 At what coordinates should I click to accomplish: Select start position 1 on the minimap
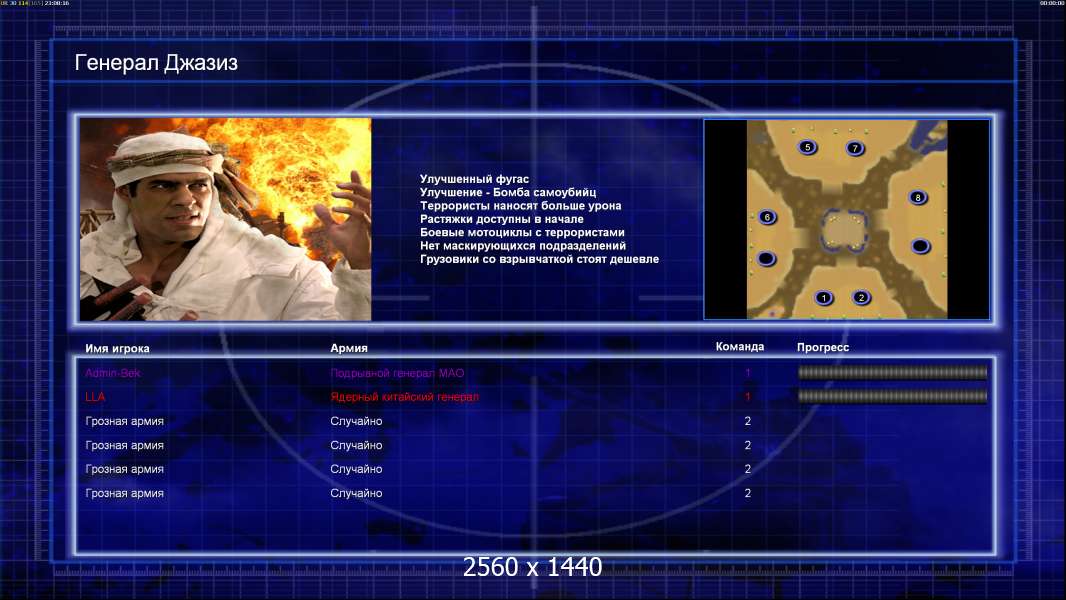point(824,298)
